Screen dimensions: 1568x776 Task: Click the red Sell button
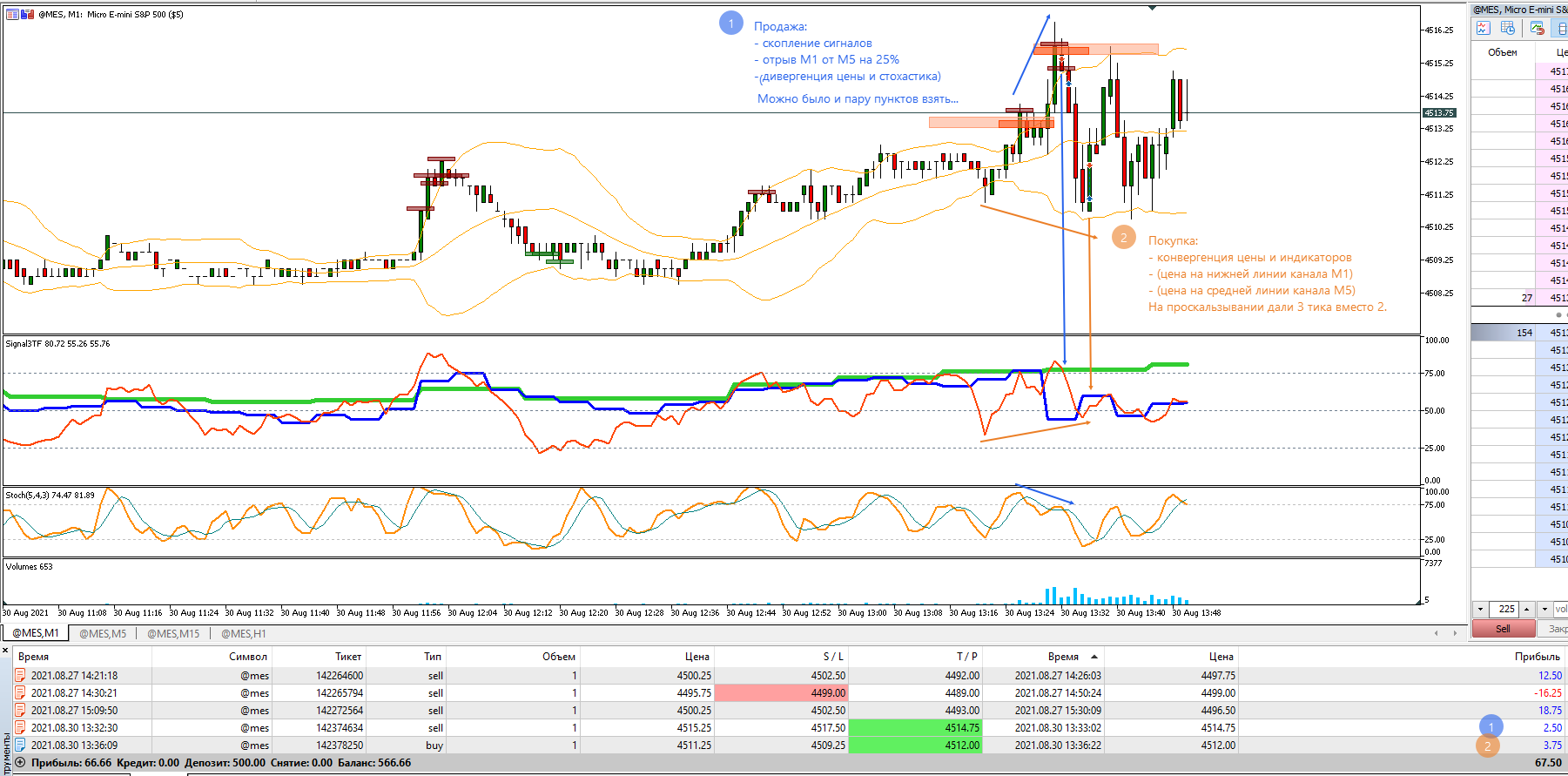[1504, 628]
